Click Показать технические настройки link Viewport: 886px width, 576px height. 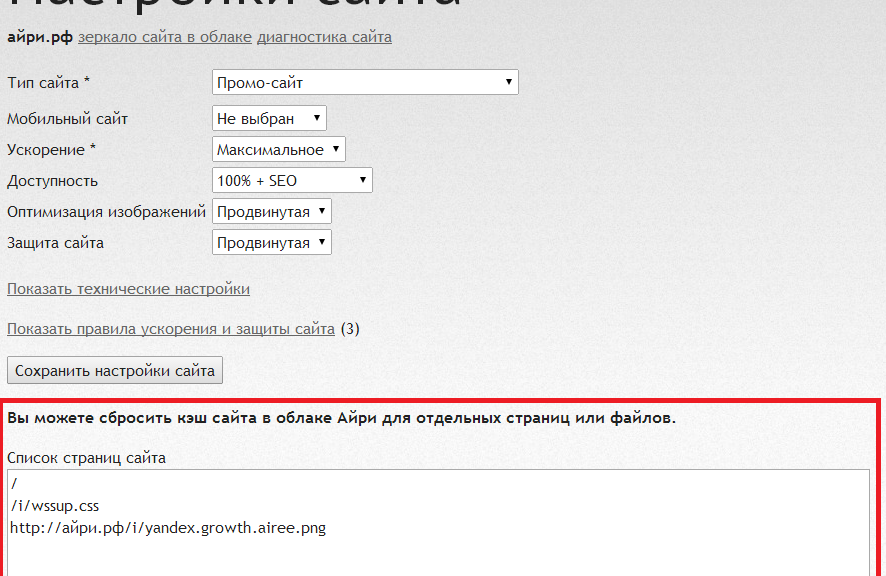pyautogui.click(x=128, y=289)
